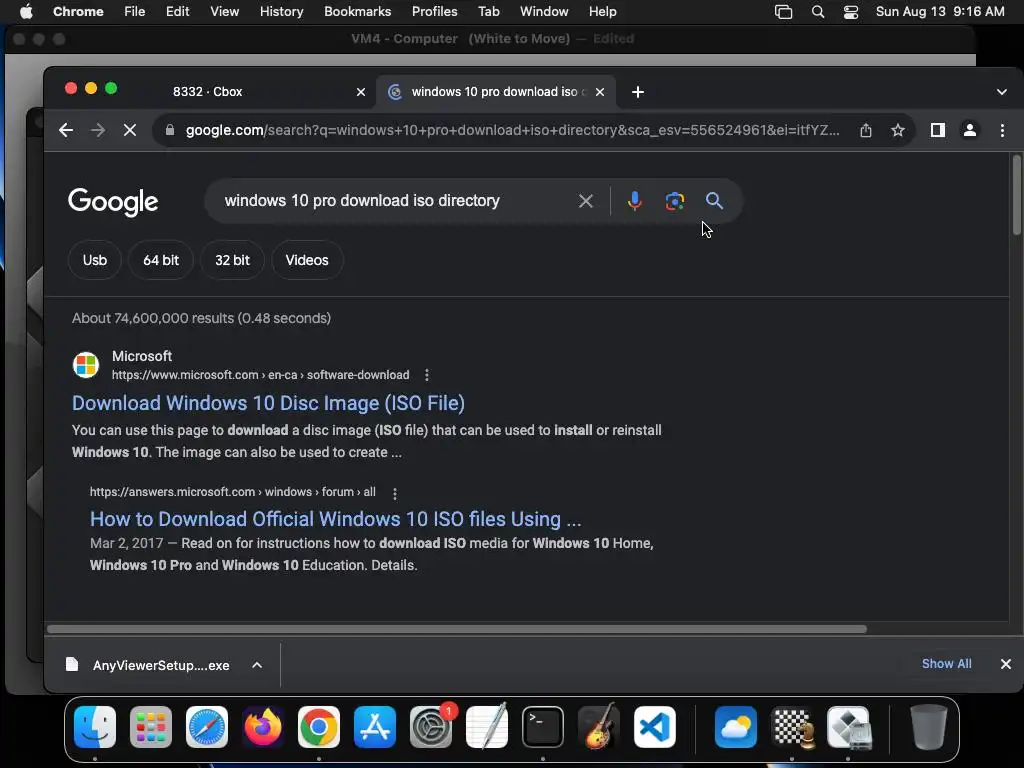Stop page loading with X button
The height and width of the screenshot is (768, 1024).
click(x=130, y=130)
